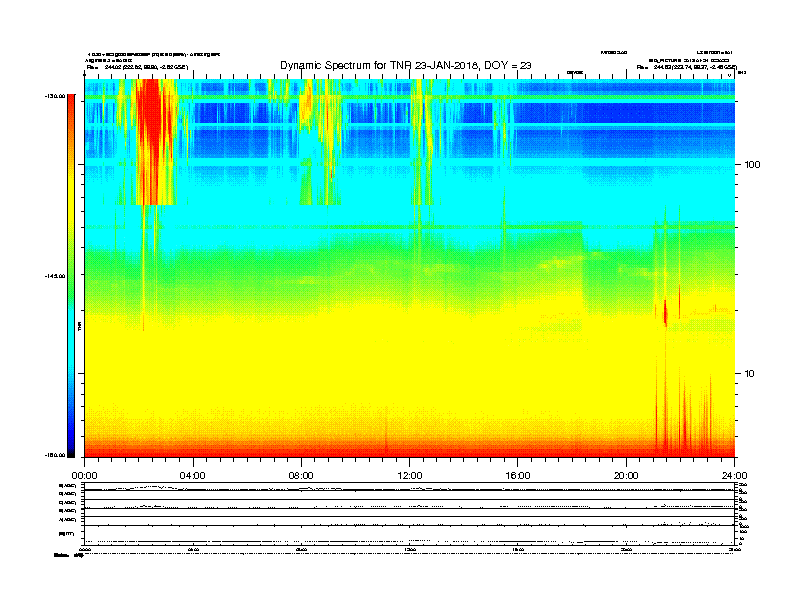Click the 00:00 time axis label
Viewport: 792px width, 612px height.
(x=84, y=476)
